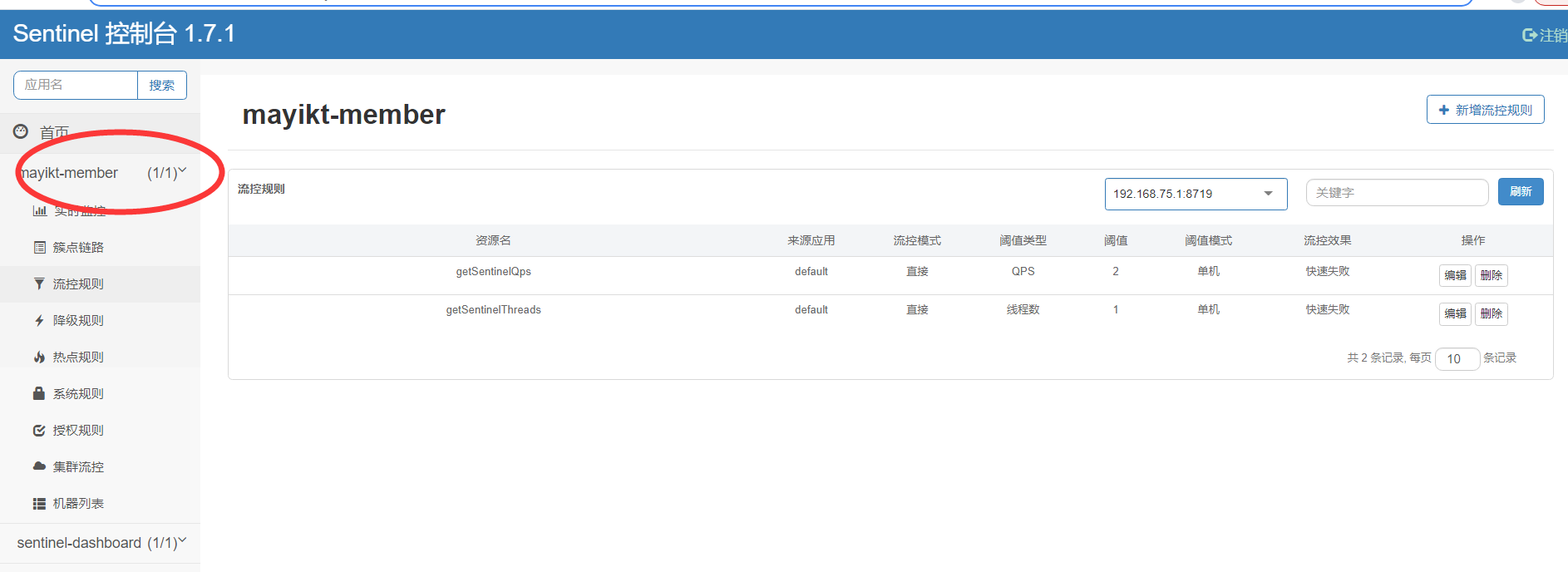Click the 线程数 threshold type cell

[x=1023, y=309]
